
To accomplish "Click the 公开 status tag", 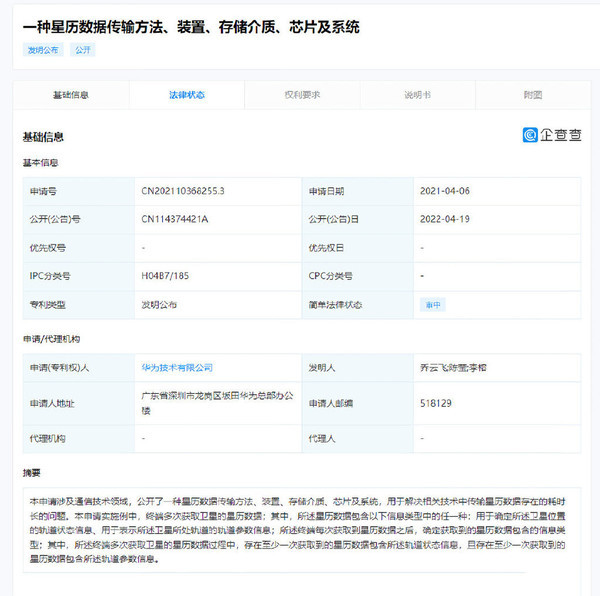I will coord(83,50).
